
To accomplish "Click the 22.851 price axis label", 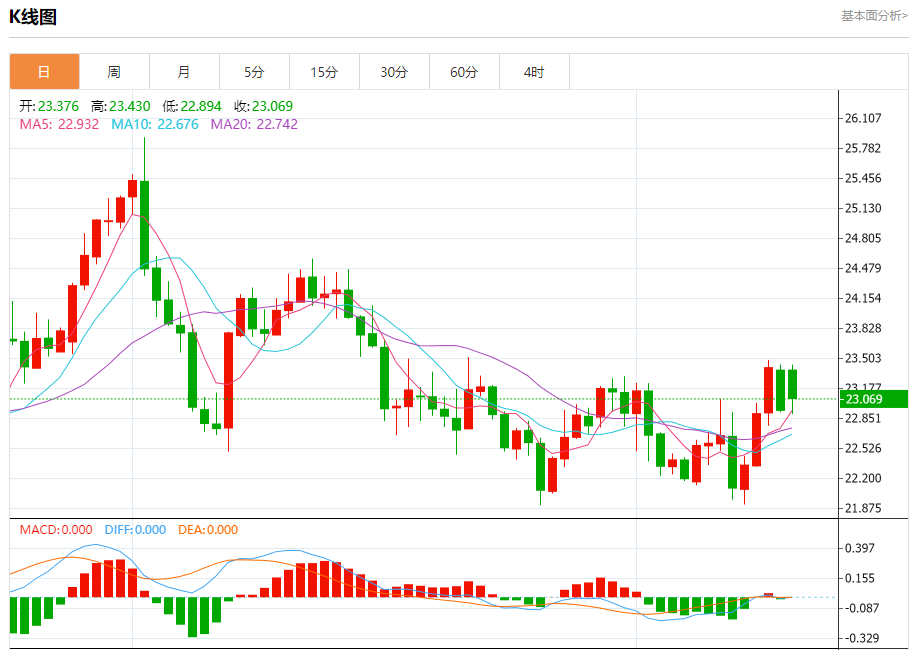I will [865, 418].
